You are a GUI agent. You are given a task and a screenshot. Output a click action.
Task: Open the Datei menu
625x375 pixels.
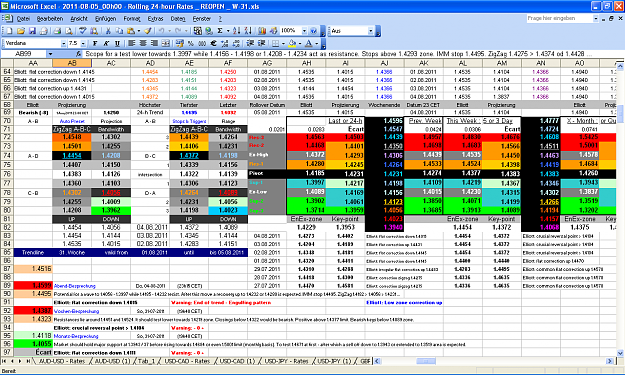(x=23, y=19)
